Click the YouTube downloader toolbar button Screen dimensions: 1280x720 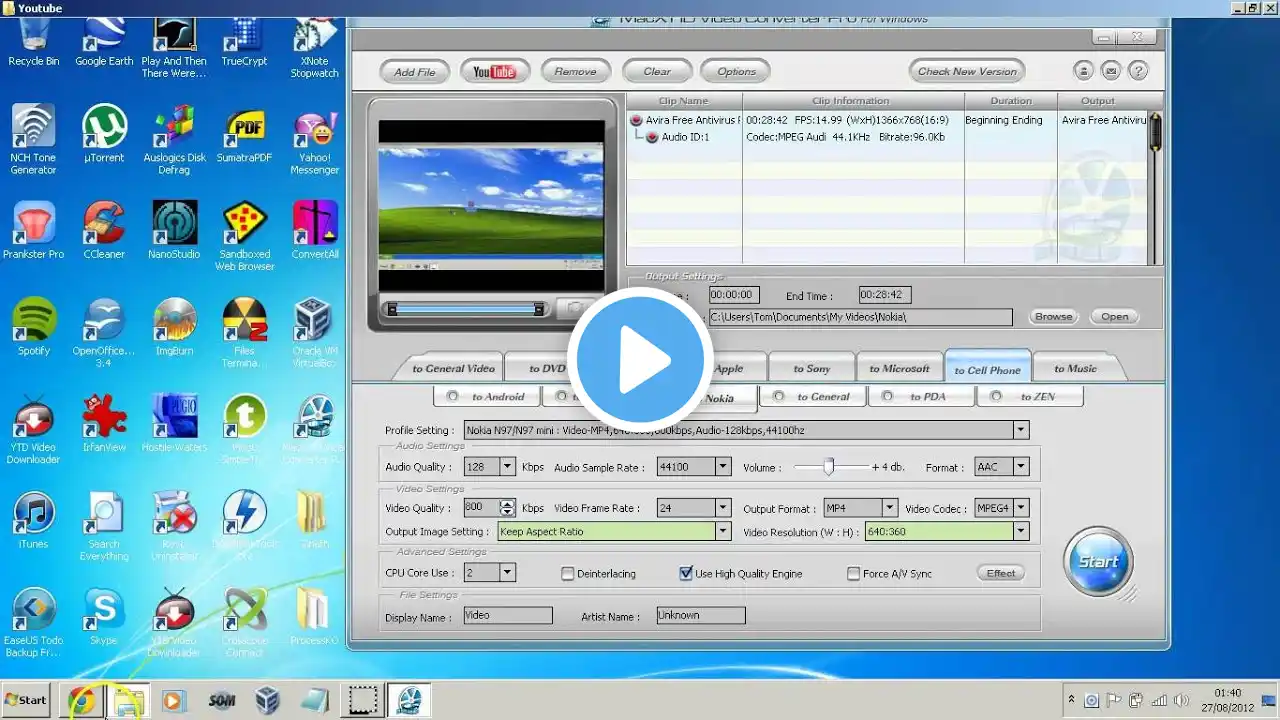(x=494, y=71)
